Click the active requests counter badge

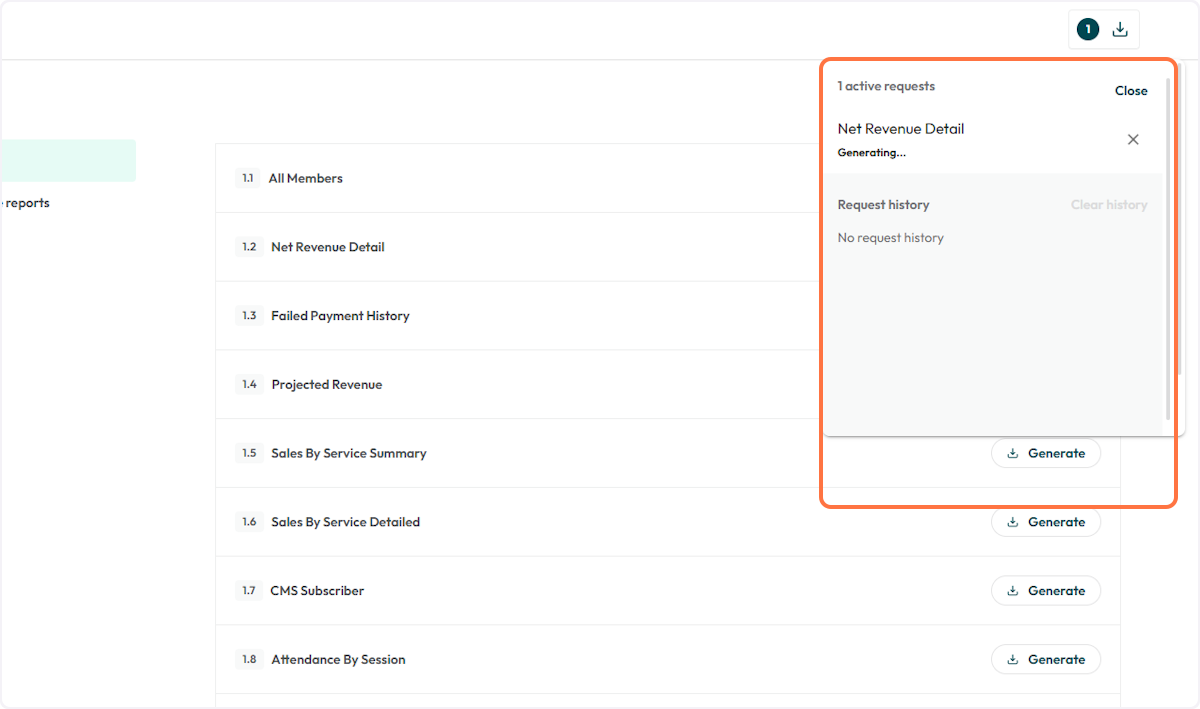tap(1087, 28)
